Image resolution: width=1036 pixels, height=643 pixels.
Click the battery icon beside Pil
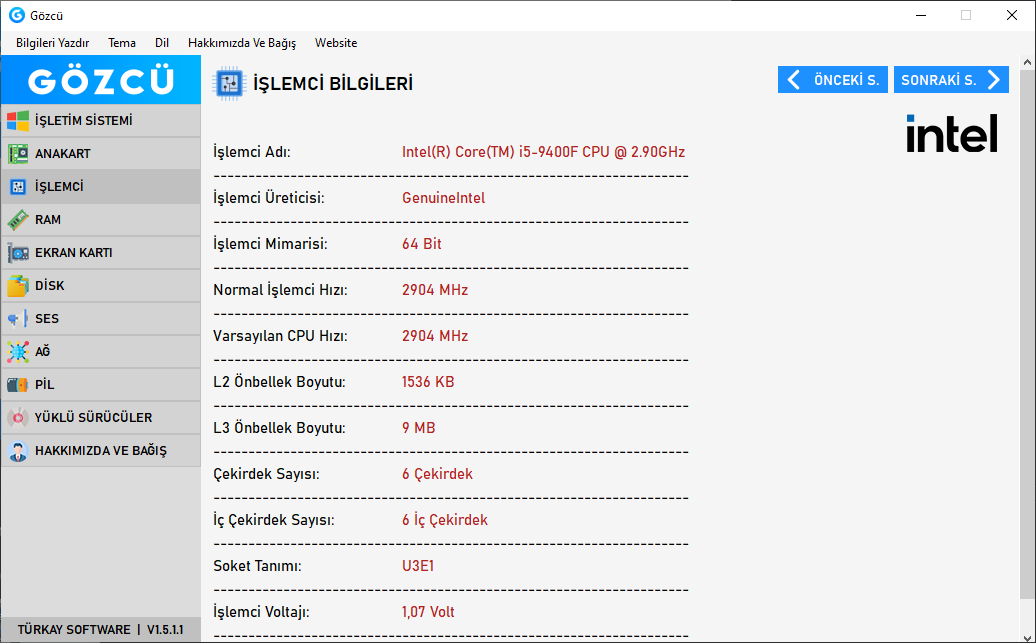click(x=18, y=385)
